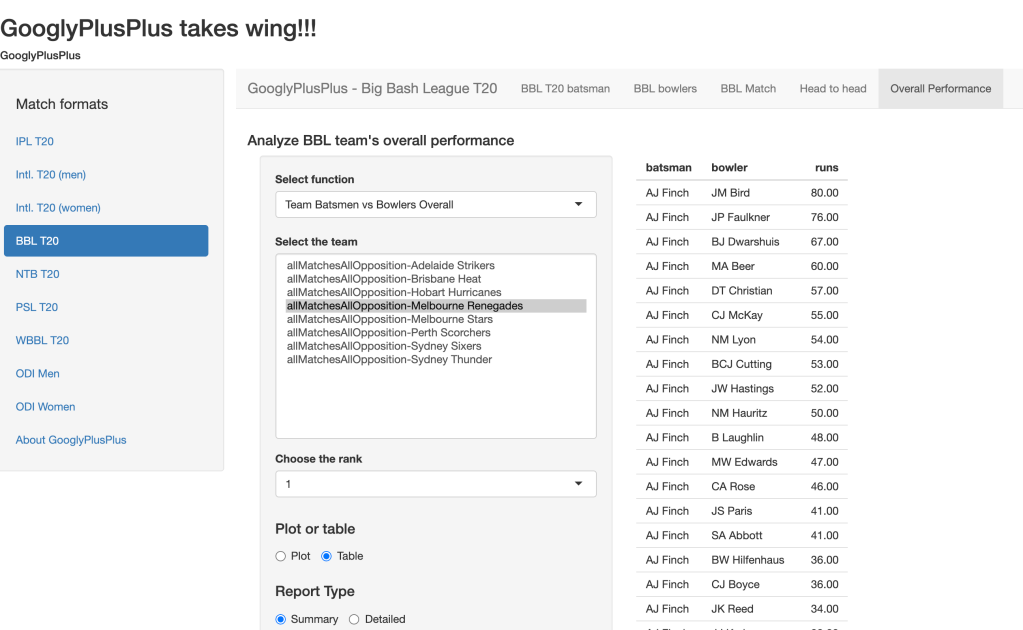Go to the BBL Match tab
The height and width of the screenshot is (630, 1023).
(x=748, y=88)
